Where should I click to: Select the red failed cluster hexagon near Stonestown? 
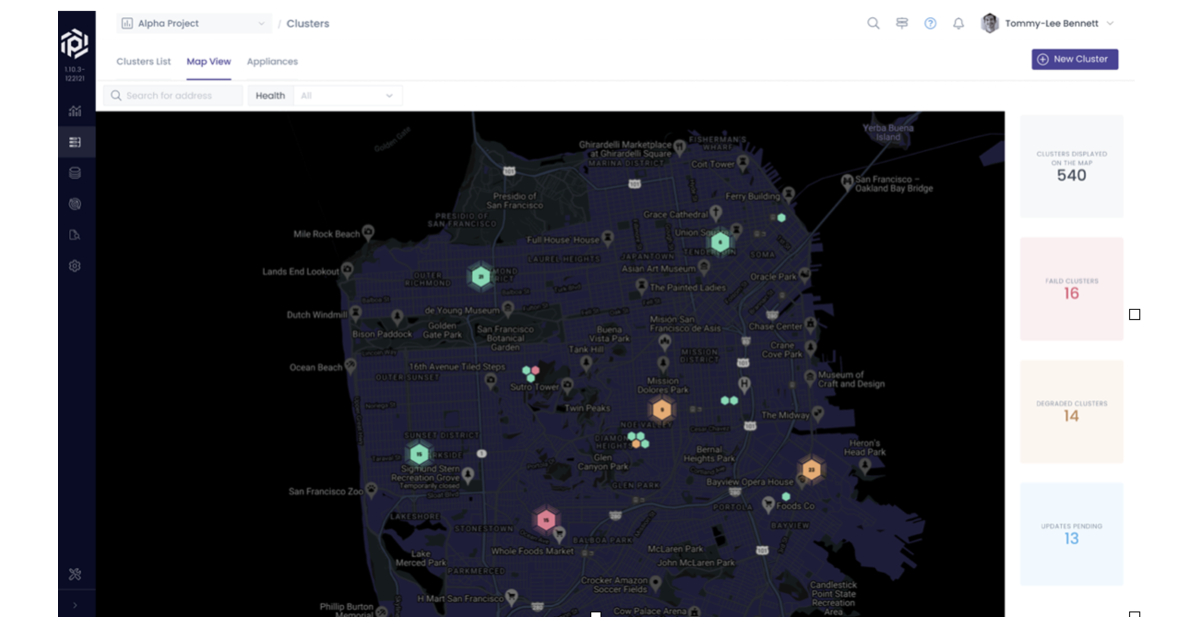pos(544,517)
